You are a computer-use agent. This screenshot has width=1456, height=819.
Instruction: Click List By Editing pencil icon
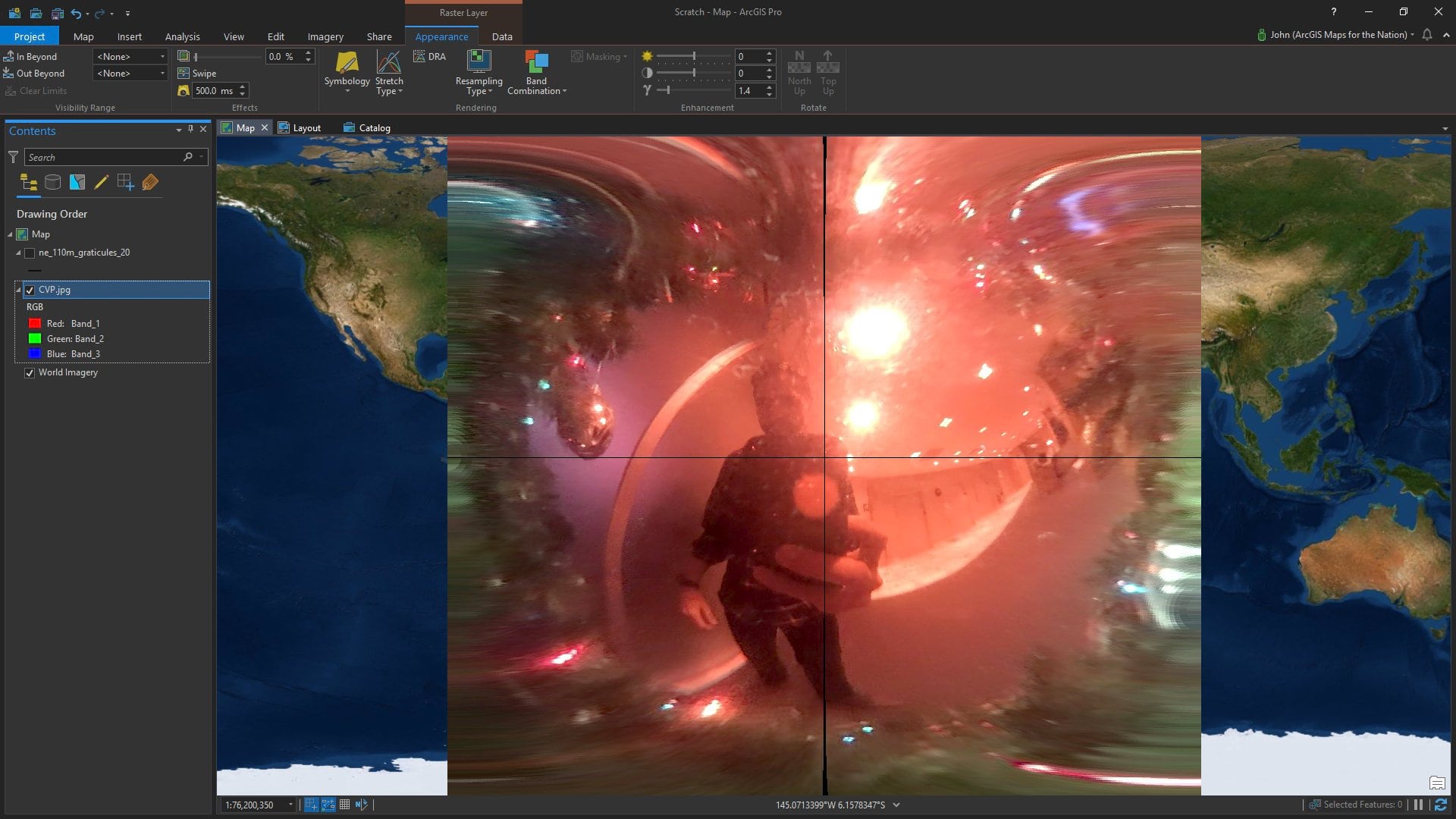click(x=101, y=182)
